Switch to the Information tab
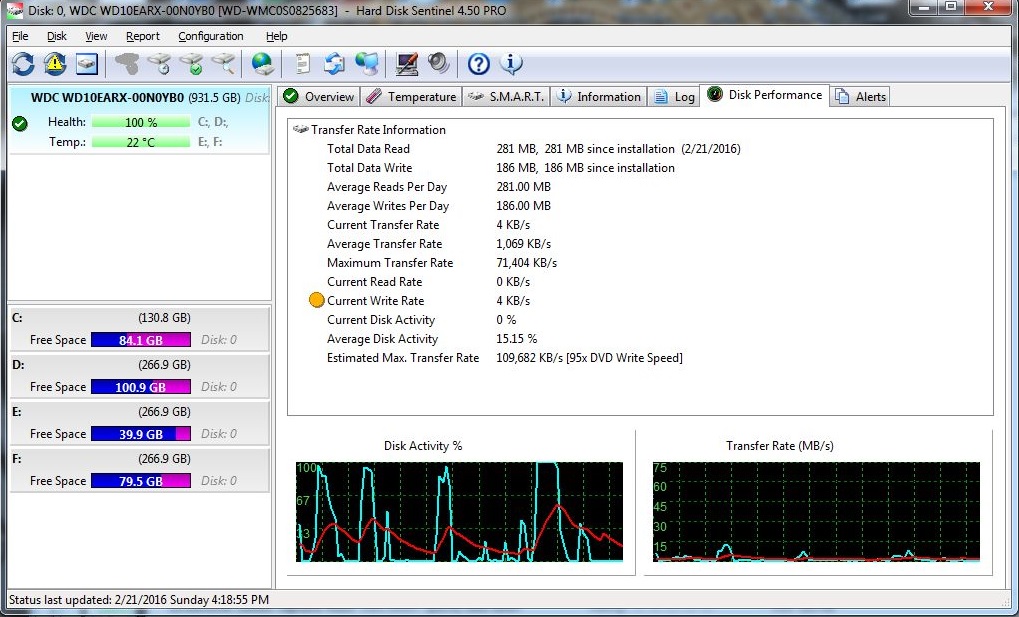This screenshot has height=617, width=1019. tap(599, 96)
